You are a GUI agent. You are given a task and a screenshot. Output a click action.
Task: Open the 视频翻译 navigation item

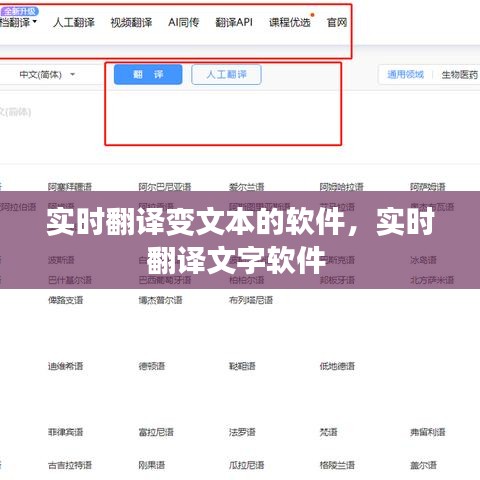tap(131, 22)
